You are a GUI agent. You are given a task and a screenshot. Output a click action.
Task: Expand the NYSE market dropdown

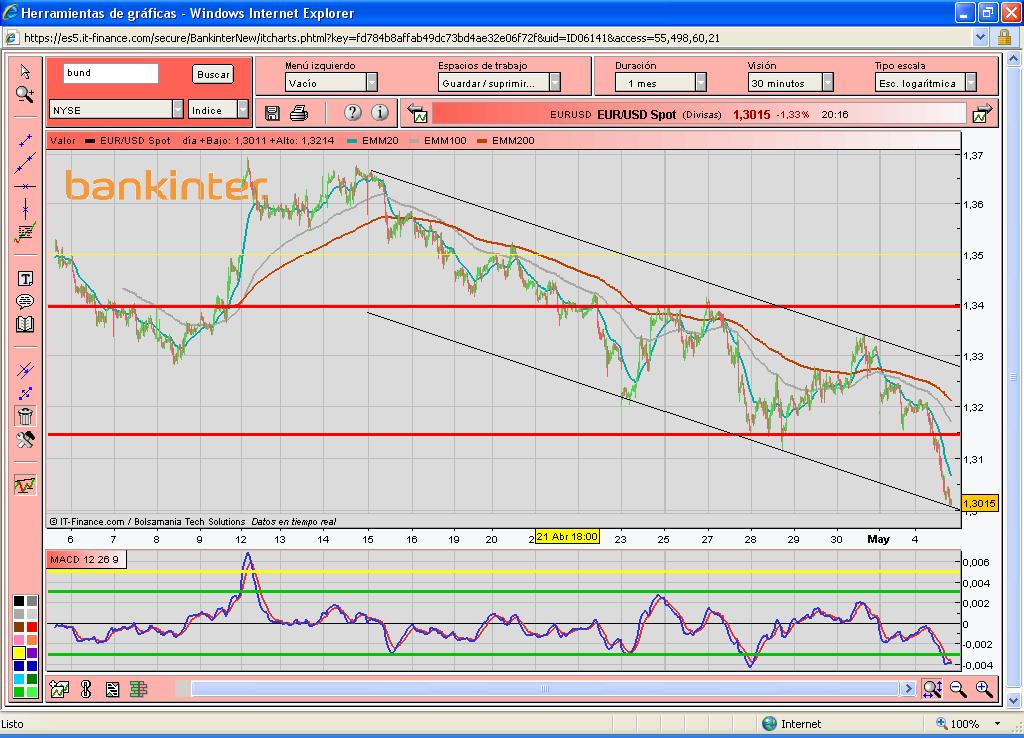tap(178, 109)
